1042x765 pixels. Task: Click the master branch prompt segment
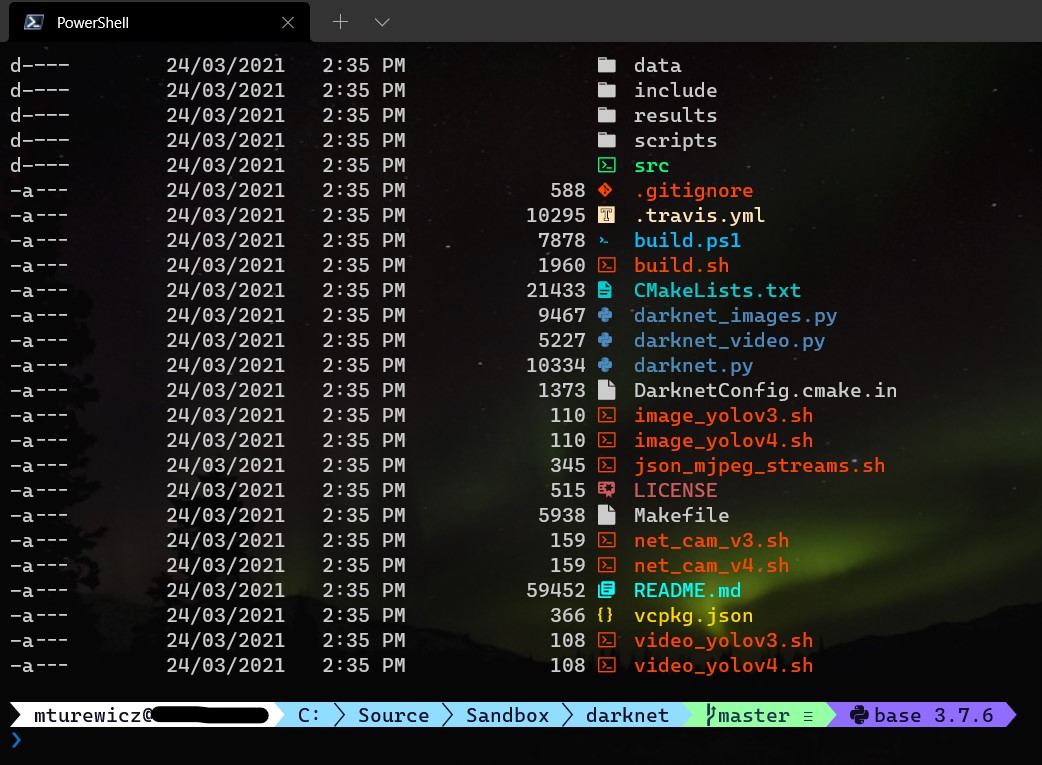(x=760, y=715)
